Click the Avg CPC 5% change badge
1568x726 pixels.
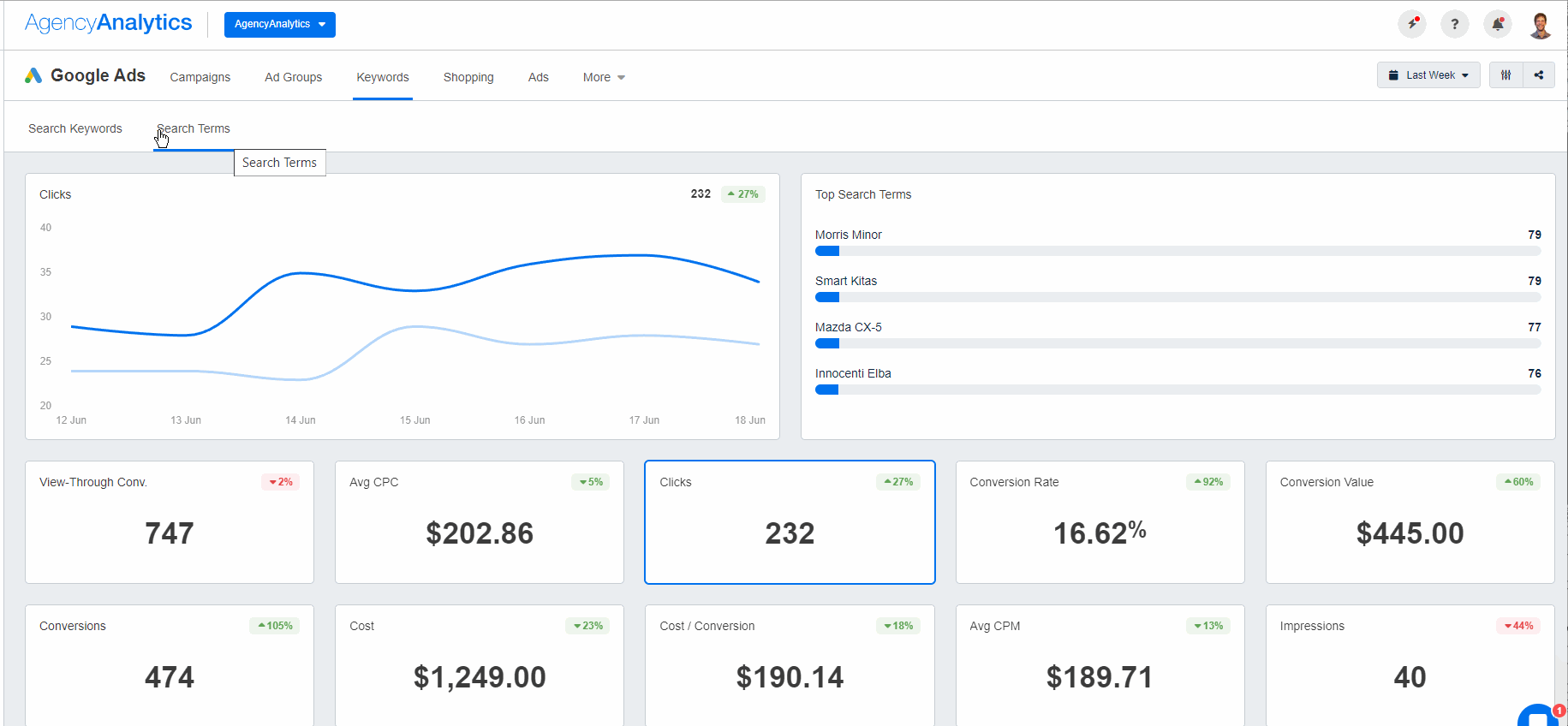tap(591, 482)
